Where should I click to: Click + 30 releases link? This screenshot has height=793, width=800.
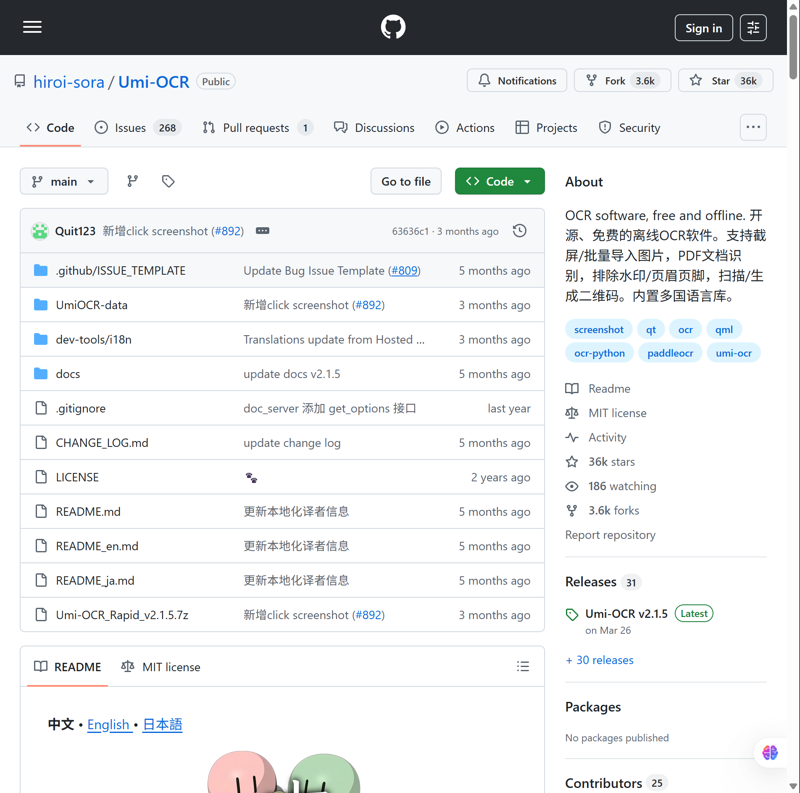pyautogui.click(x=600, y=660)
